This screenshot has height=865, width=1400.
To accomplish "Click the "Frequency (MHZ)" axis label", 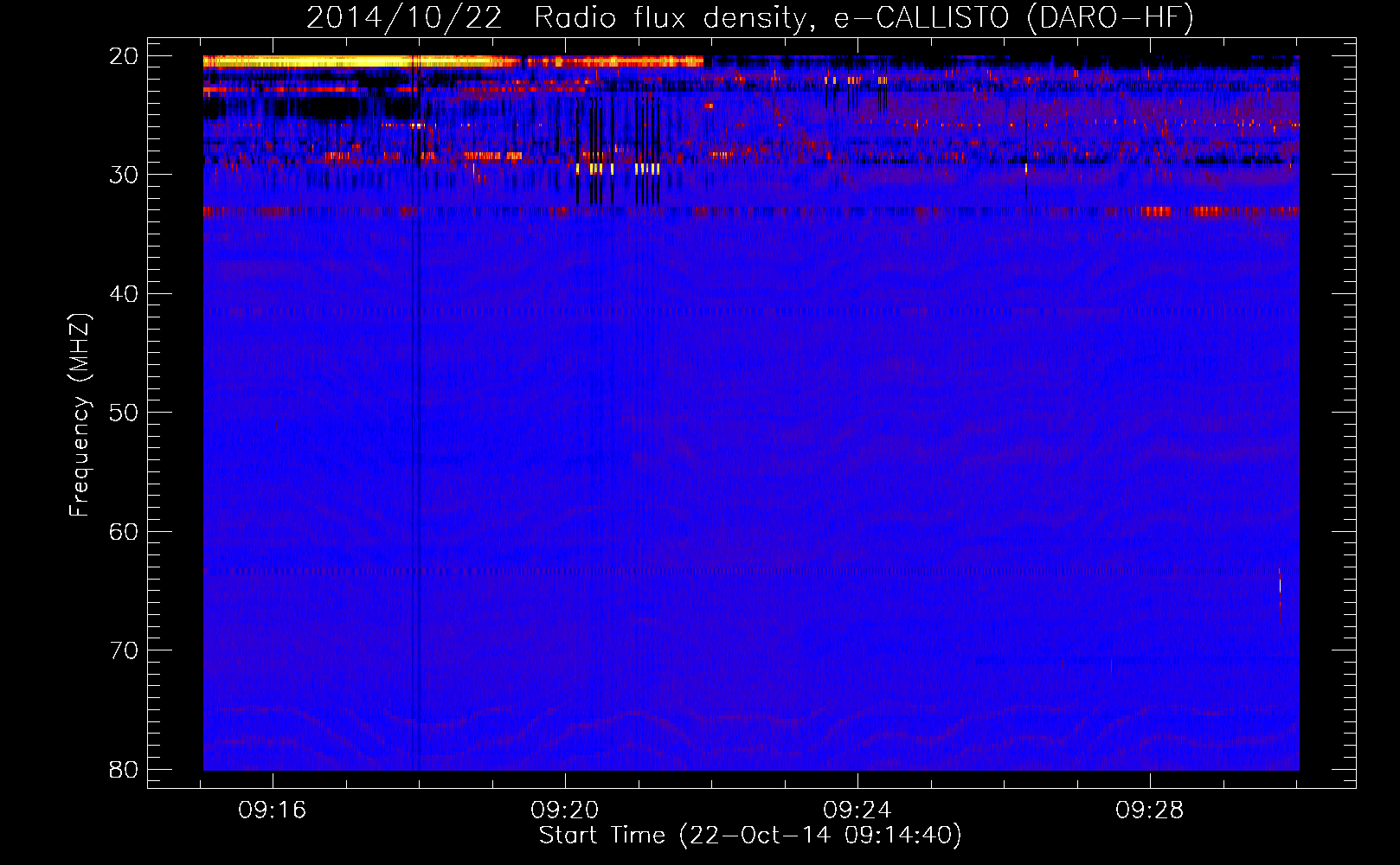I will coord(80,415).
